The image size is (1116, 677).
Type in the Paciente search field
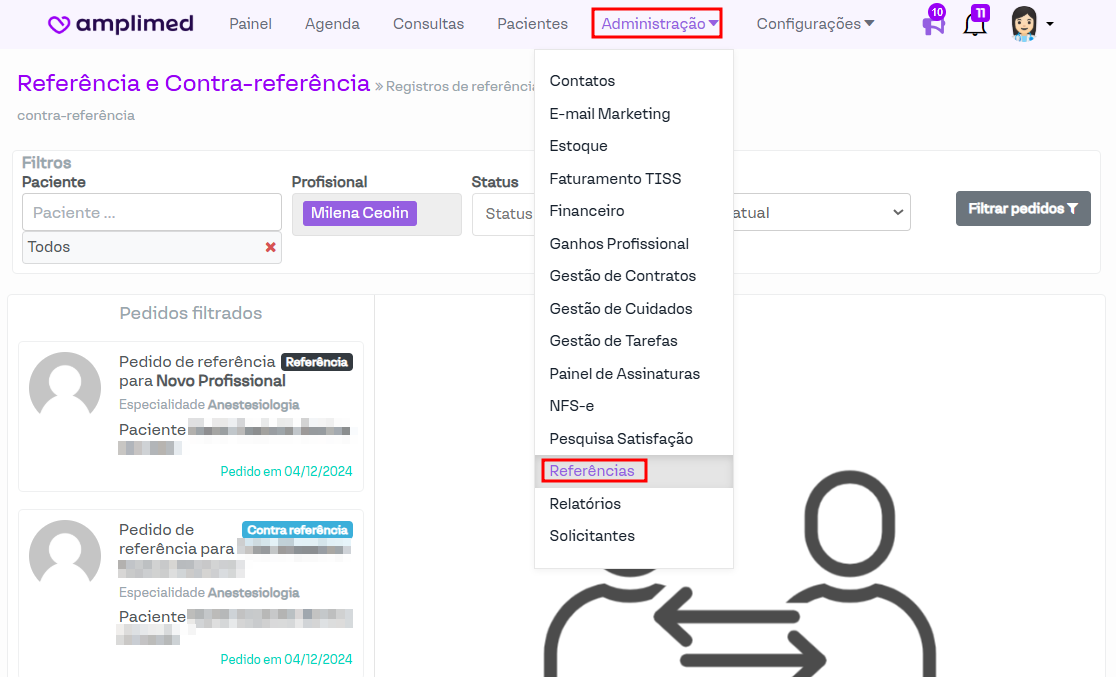click(x=151, y=213)
